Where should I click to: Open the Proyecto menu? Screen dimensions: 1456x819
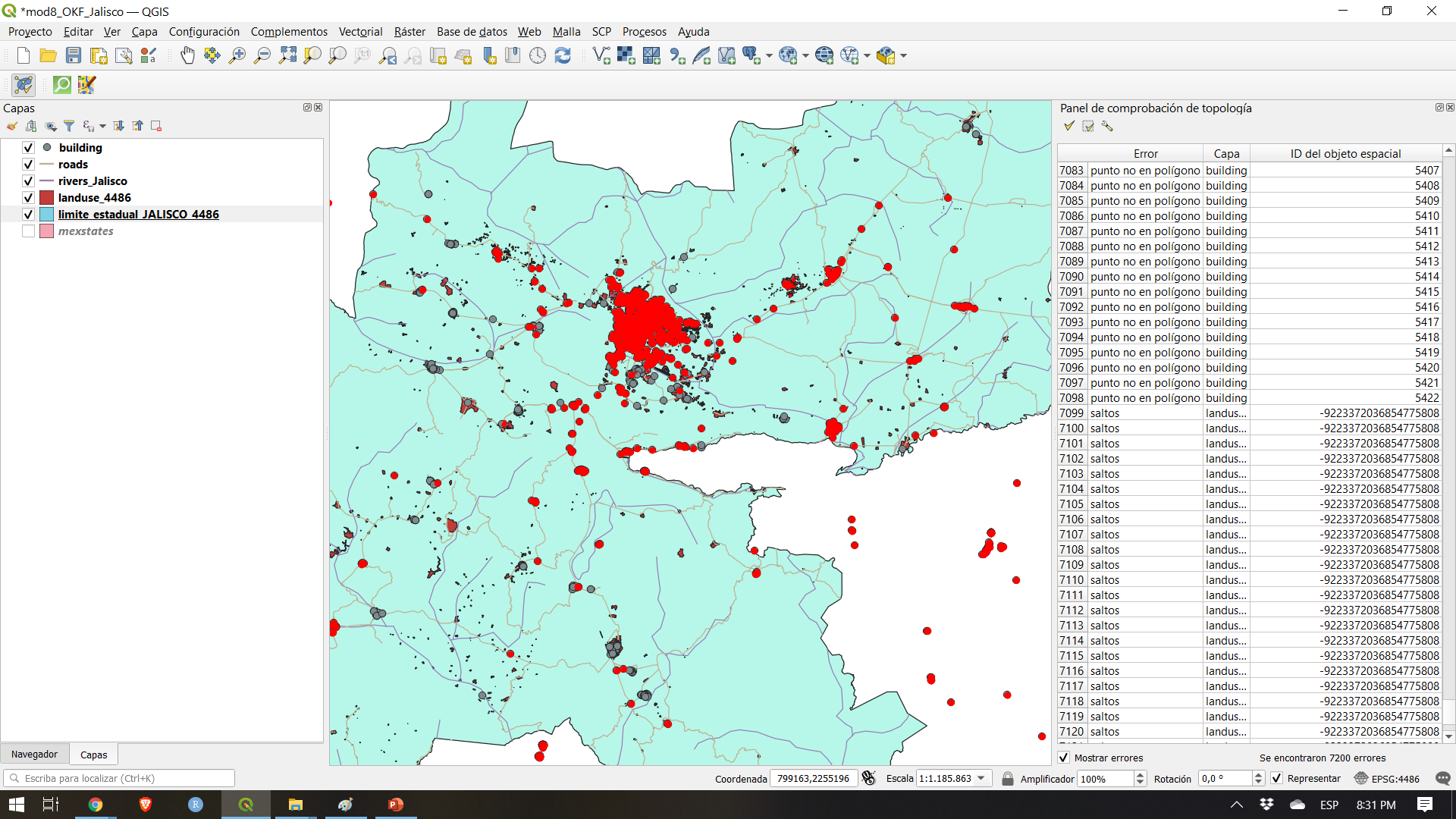coord(30,31)
